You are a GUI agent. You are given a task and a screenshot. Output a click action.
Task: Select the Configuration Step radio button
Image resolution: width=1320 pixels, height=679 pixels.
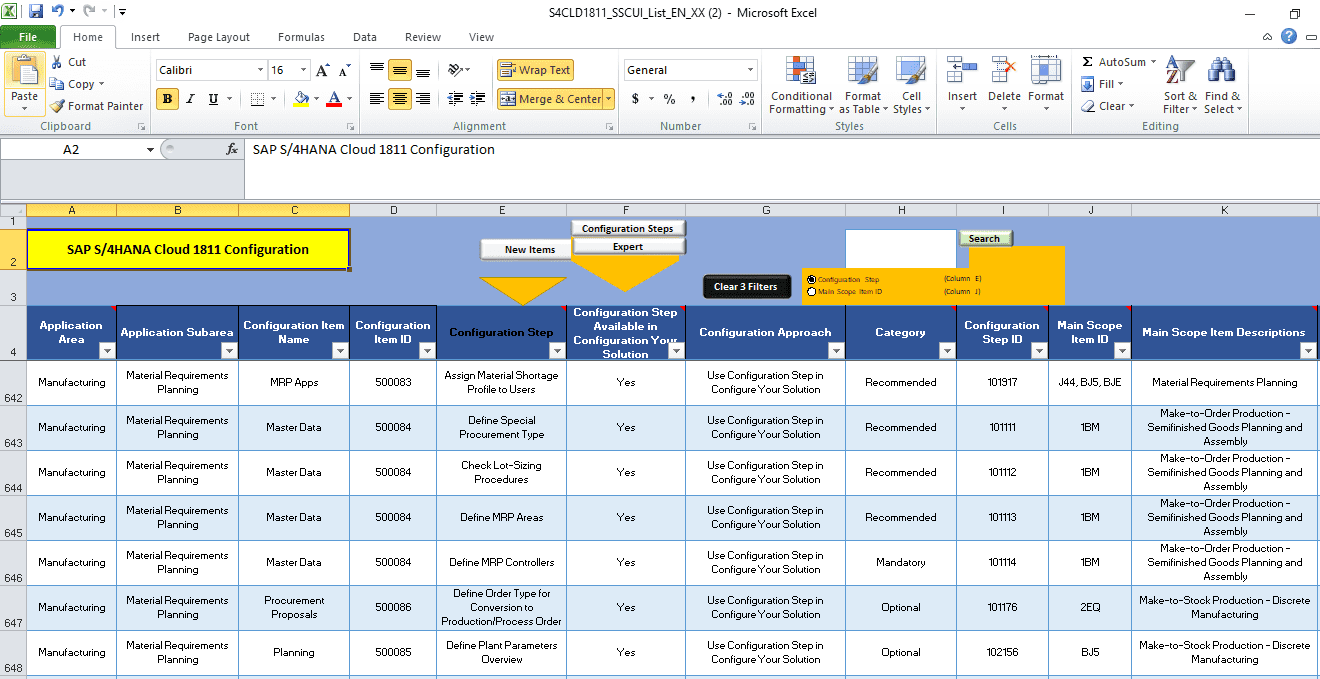(811, 280)
